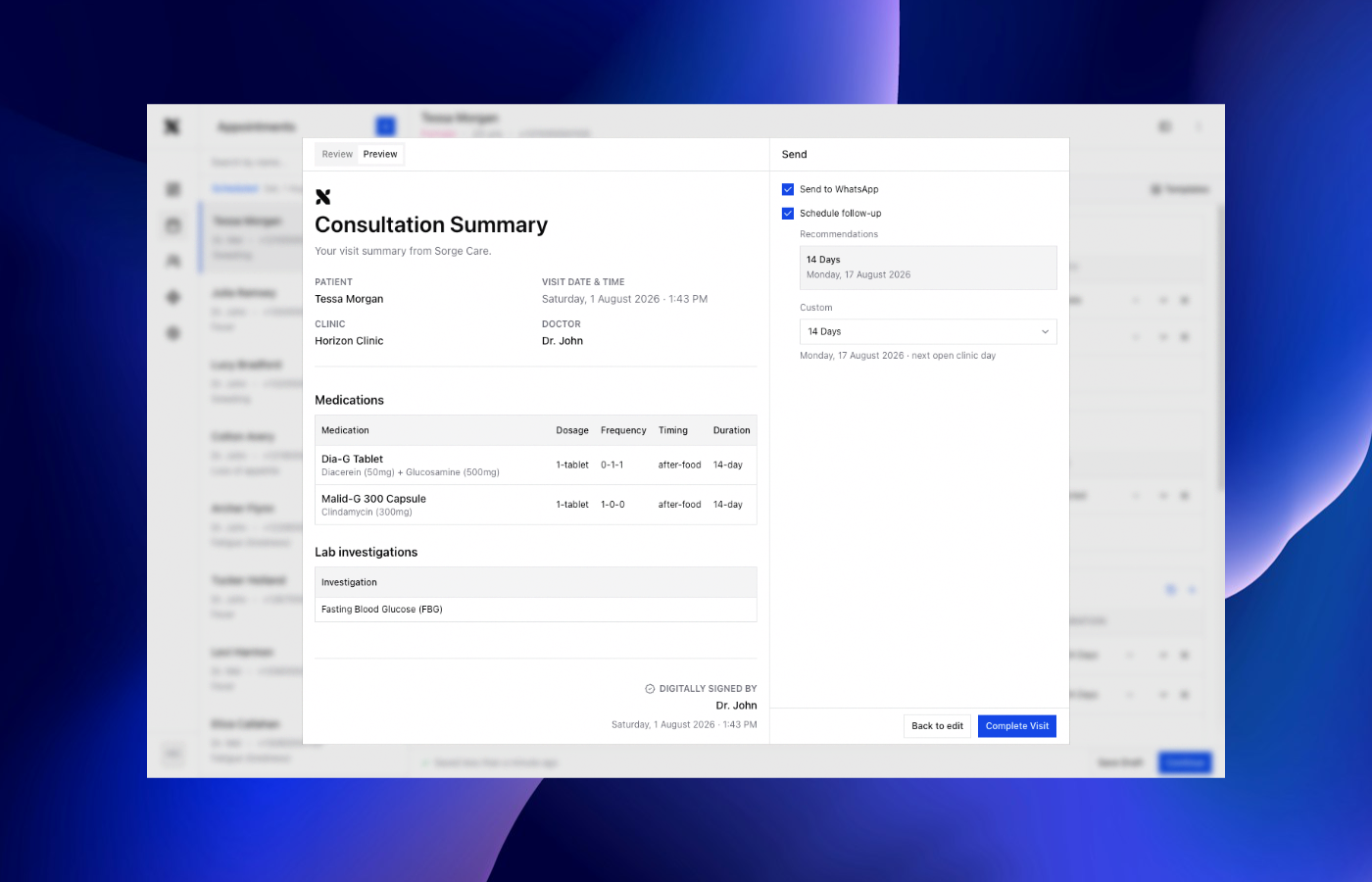Click the DIGITALLY SIGNED BY label
This screenshot has height=882, width=1372.
click(708, 689)
